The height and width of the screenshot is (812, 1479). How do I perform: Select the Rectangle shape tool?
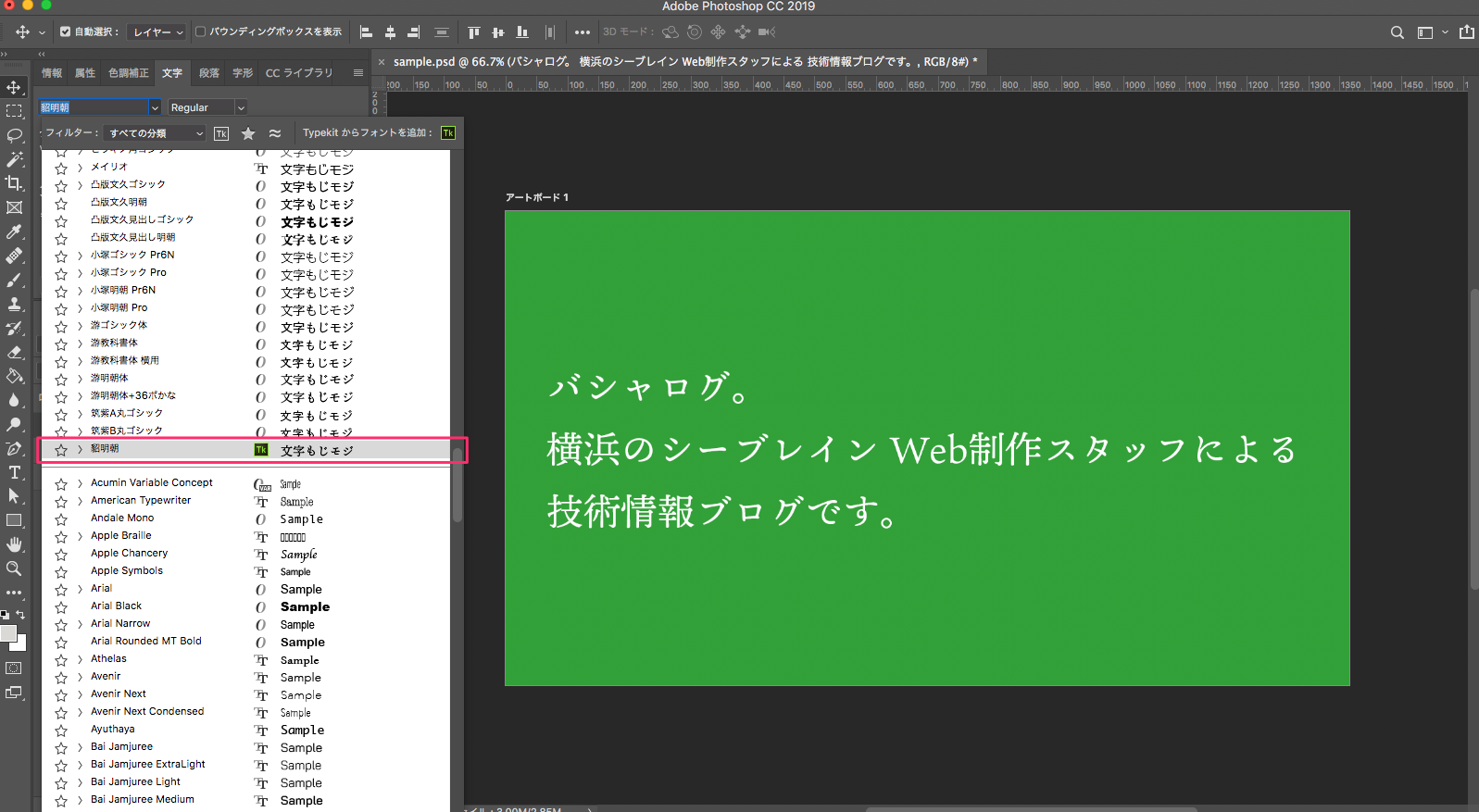[x=14, y=520]
